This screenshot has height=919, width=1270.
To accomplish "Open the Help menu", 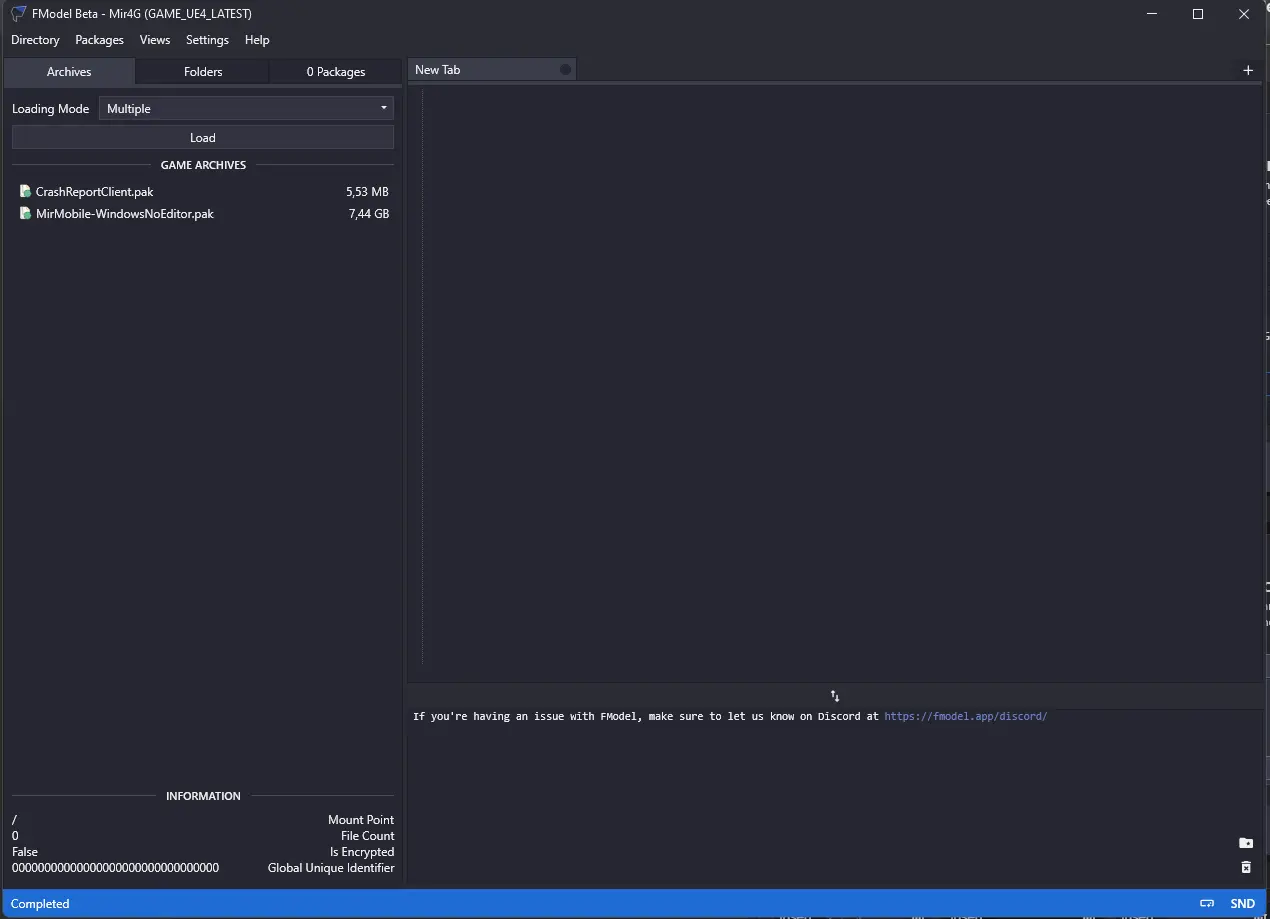I will pos(257,40).
